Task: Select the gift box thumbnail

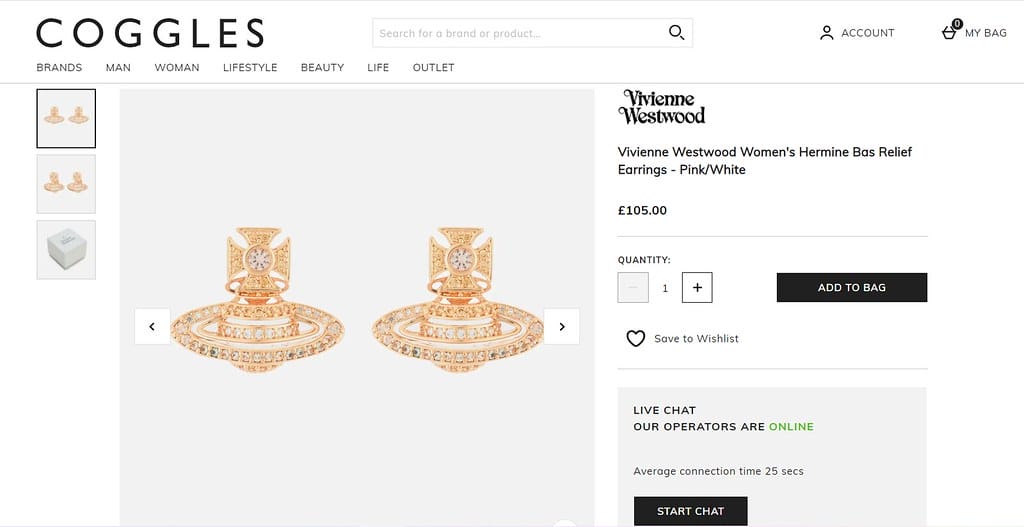Action: 66,249
